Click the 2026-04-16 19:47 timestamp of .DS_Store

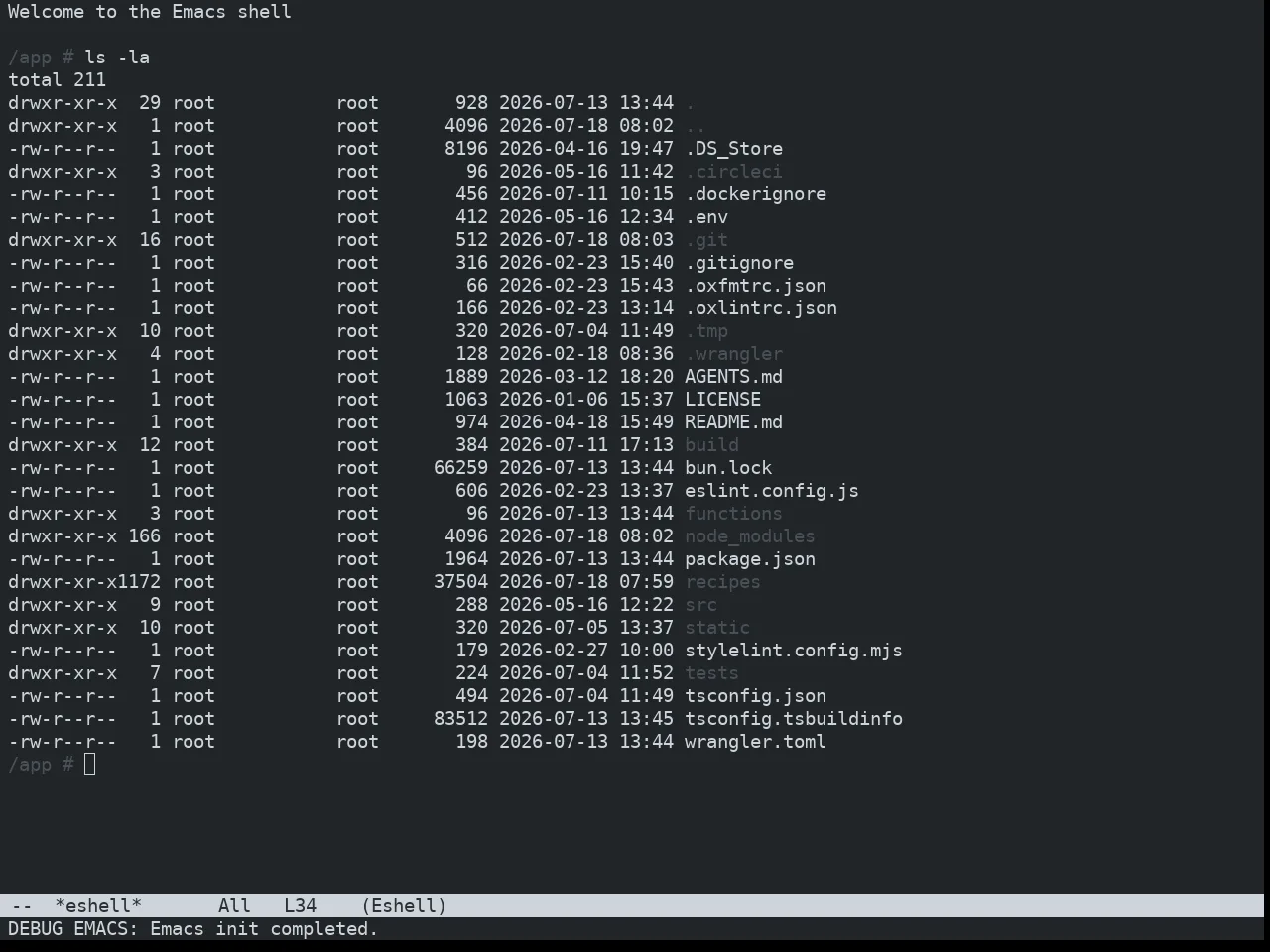tap(586, 149)
